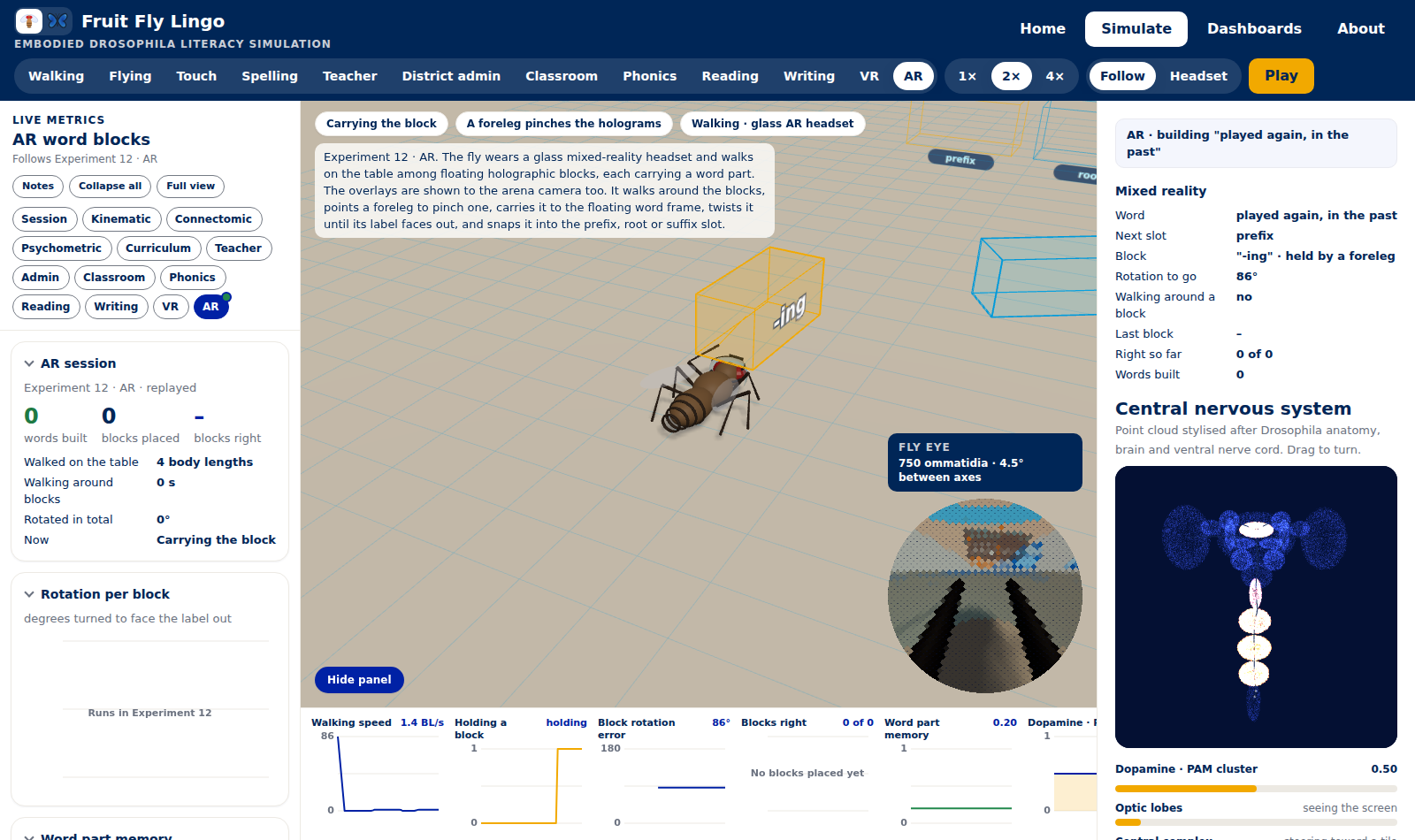This screenshot has height=840, width=1415.
Task: Click the orange "-ing" holographic block
Action: click(761, 309)
